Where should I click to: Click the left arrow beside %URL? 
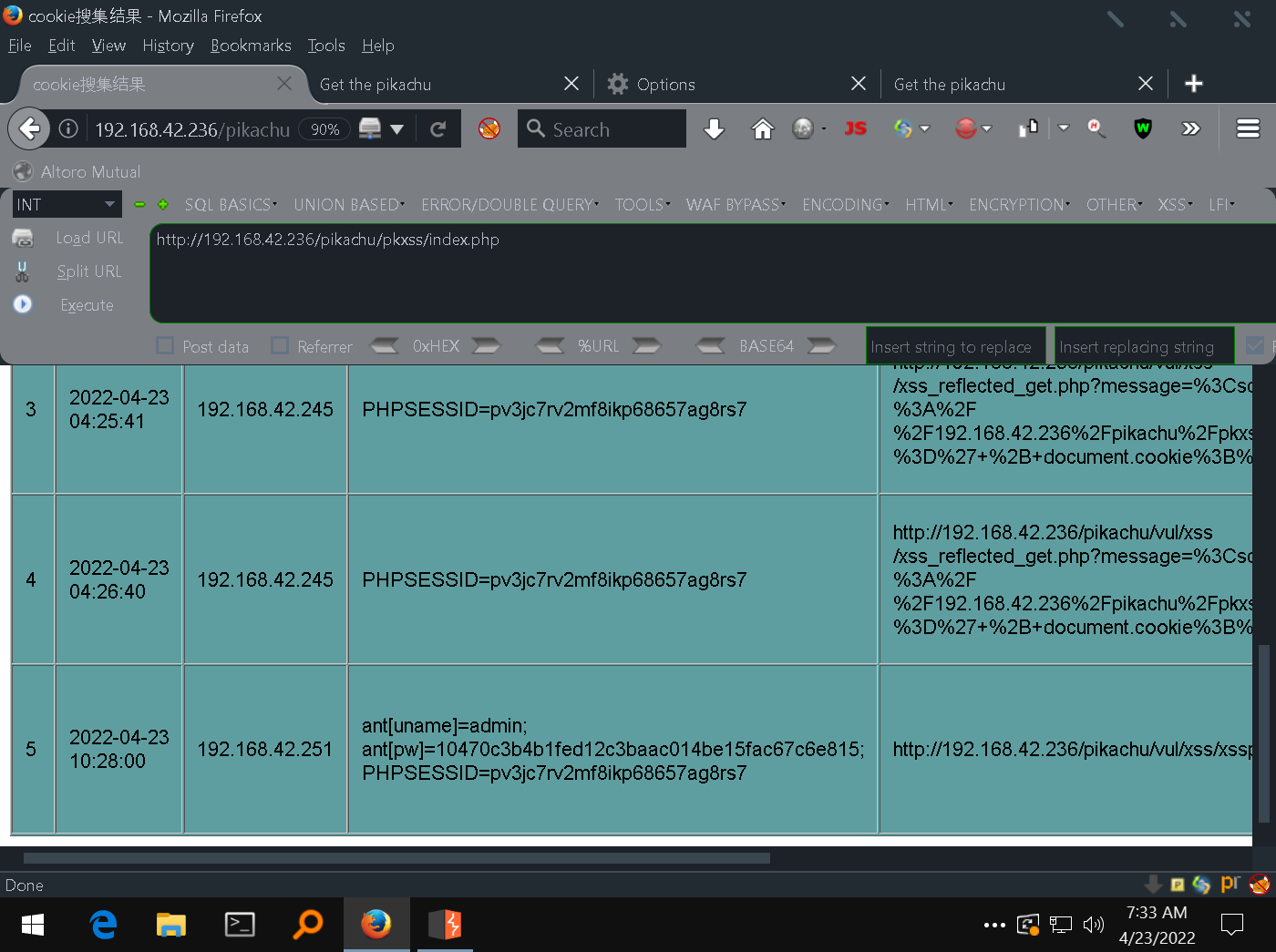(x=550, y=345)
